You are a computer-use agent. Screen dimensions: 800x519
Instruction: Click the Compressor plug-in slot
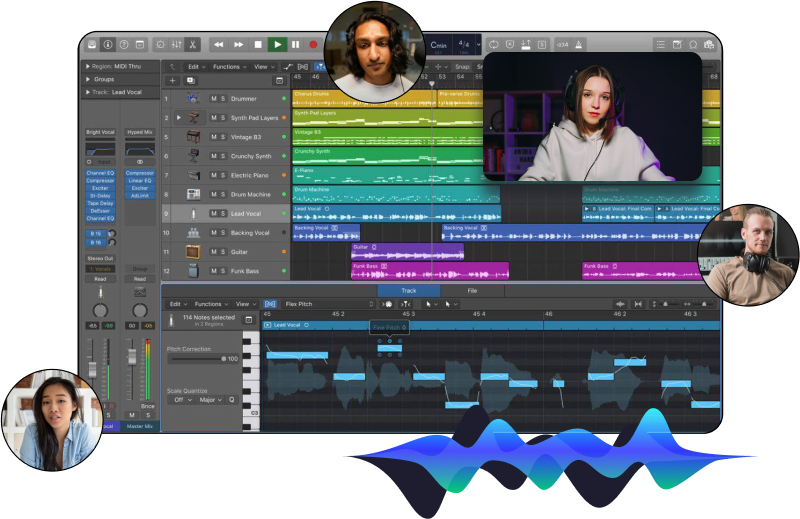100,180
